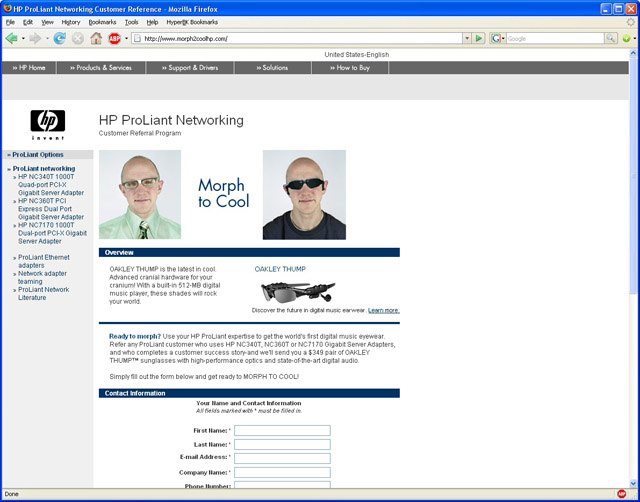640x502 pixels.
Task: Open the Forward history dropdown arrow
Action: (47, 38)
